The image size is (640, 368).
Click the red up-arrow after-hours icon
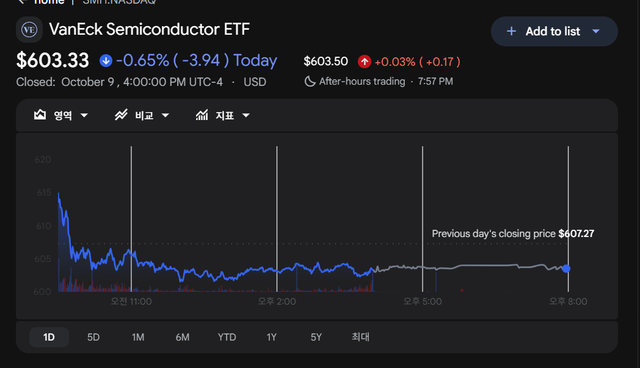364,62
